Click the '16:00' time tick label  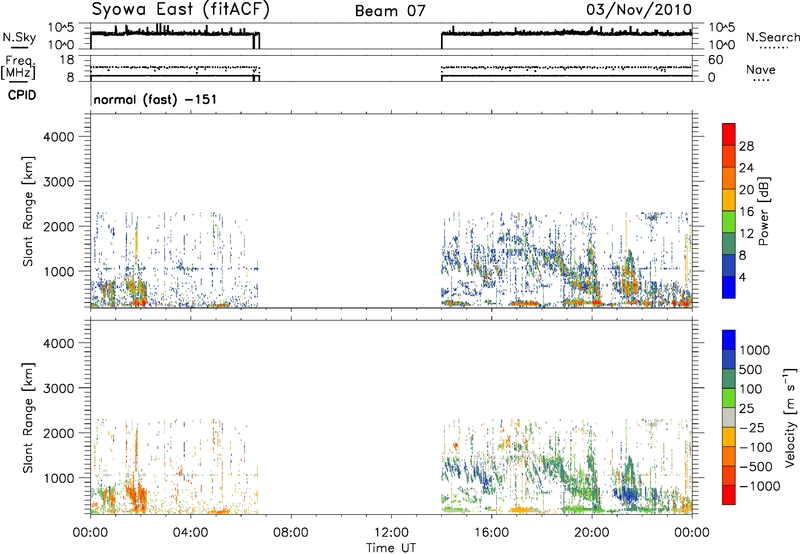[x=491, y=533]
